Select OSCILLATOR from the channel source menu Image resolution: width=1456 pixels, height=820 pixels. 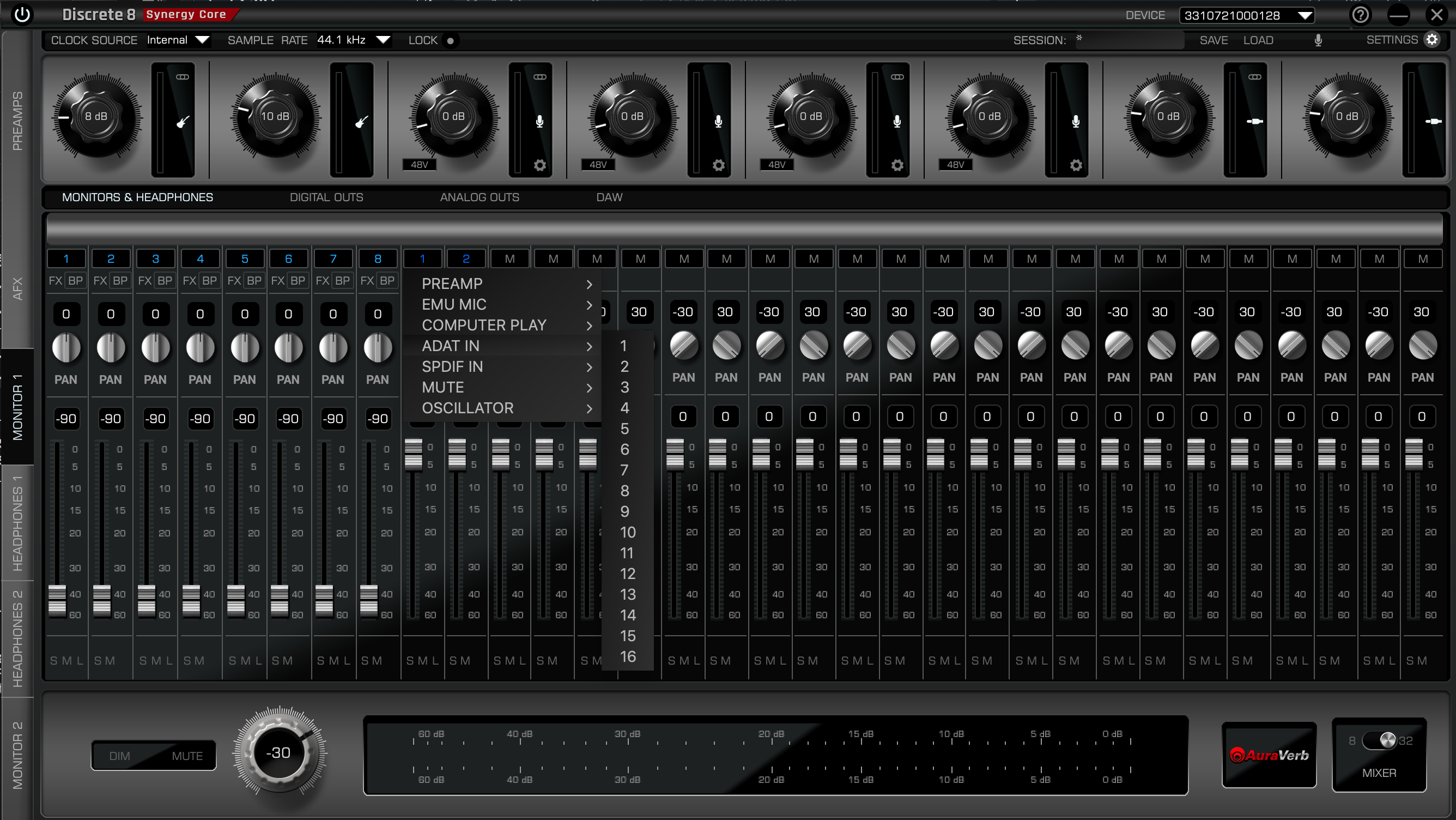pyautogui.click(x=468, y=408)
